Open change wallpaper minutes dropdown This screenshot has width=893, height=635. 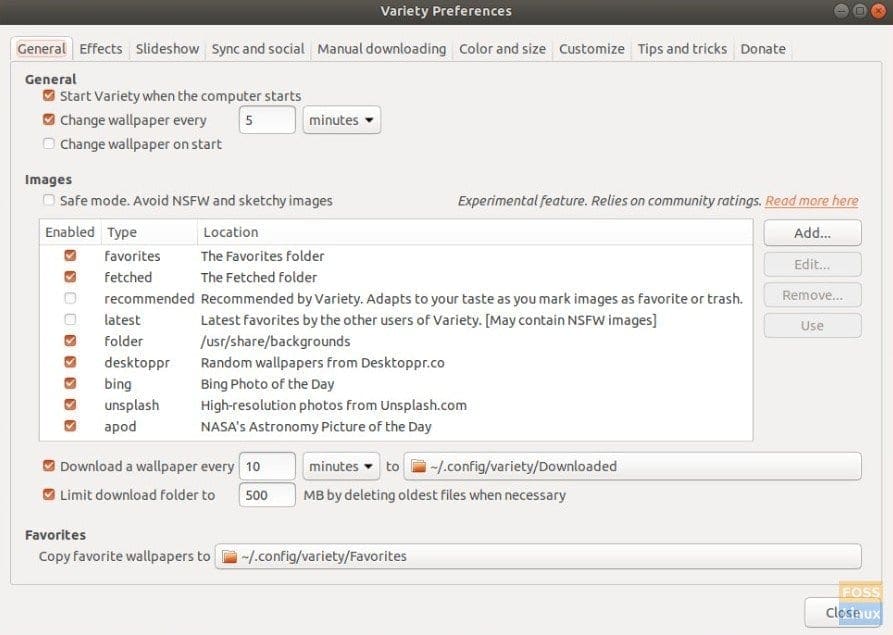(341, 120)
